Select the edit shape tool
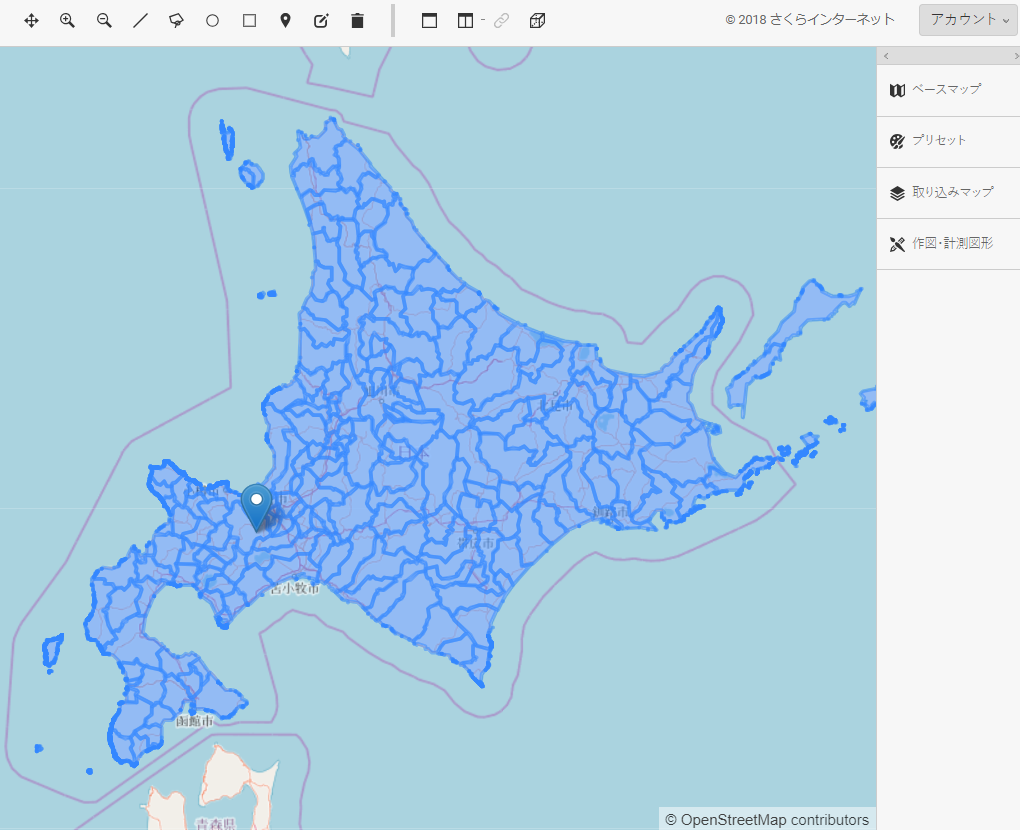Image resolution: width=1020 pixels, height=830 pixels. 321,21
